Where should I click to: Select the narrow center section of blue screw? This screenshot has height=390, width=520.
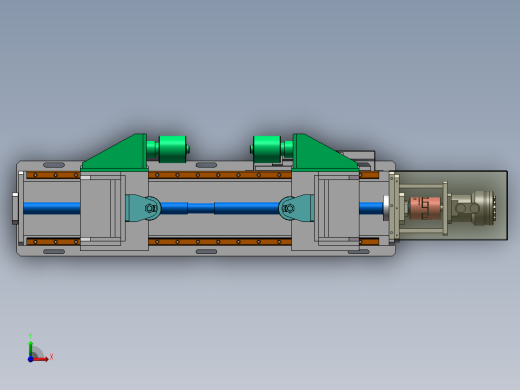coord(201,208)
